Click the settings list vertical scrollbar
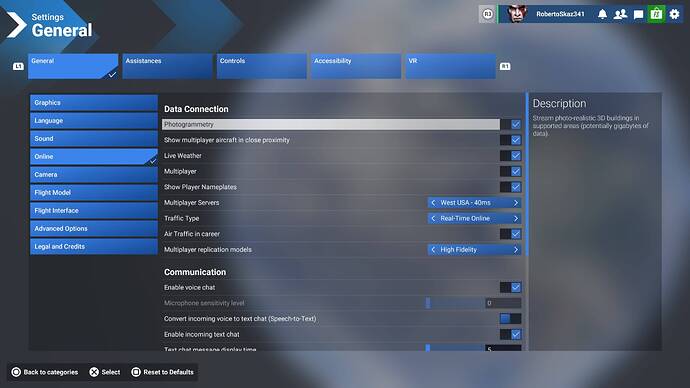The width and height of the screenshot is (690, 388). tap(527, 175)
